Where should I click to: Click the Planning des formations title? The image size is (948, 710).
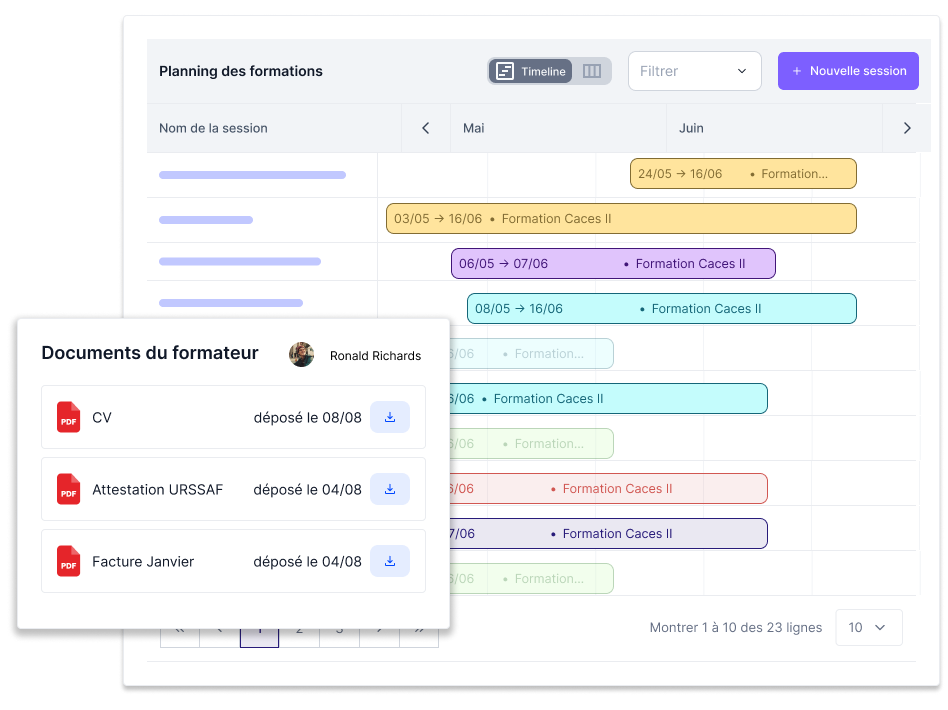point(241,71)
